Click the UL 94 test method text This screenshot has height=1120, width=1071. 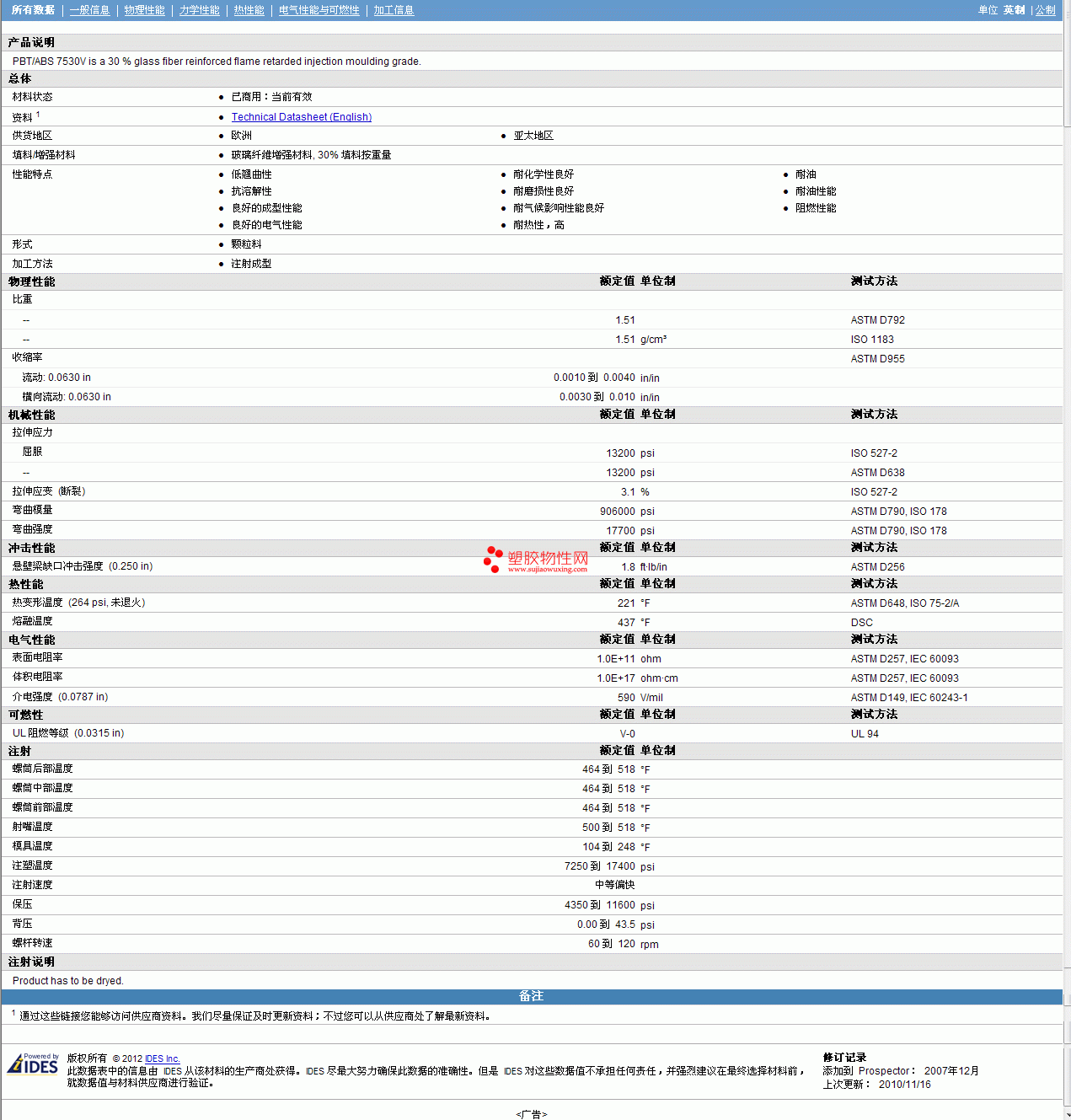[x=865, y=734]
